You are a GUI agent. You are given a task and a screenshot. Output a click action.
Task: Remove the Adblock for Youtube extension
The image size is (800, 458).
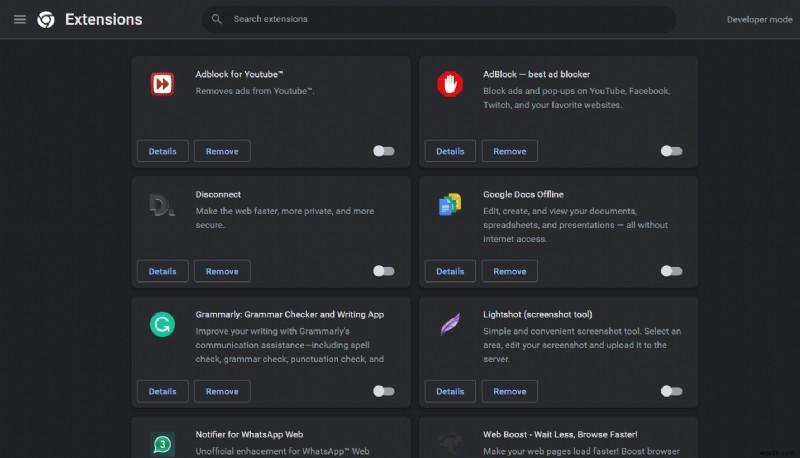click(x=222, y=151)
